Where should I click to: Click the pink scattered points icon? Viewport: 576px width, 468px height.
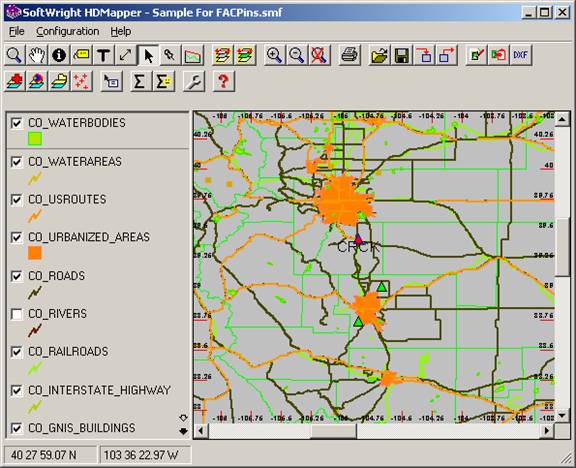81,81
